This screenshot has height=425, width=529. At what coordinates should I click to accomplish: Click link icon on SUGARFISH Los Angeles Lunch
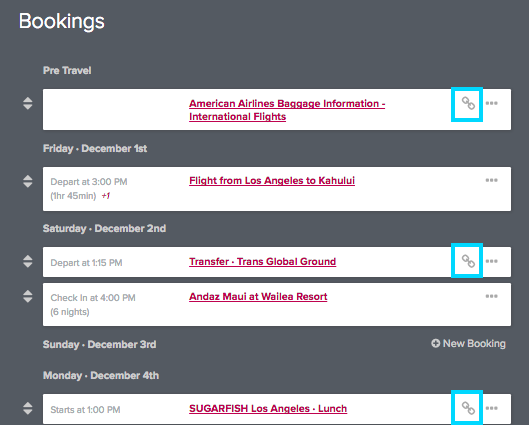(x=468, y=408)
